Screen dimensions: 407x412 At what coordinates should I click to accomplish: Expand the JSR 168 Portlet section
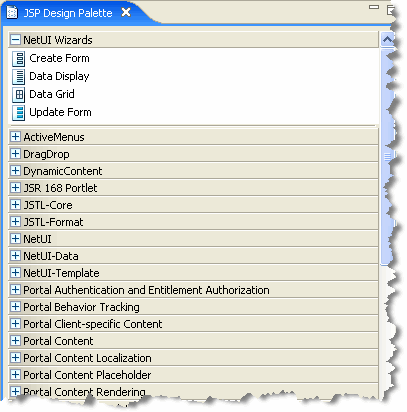pyautogui.click(x=15, y=188)
